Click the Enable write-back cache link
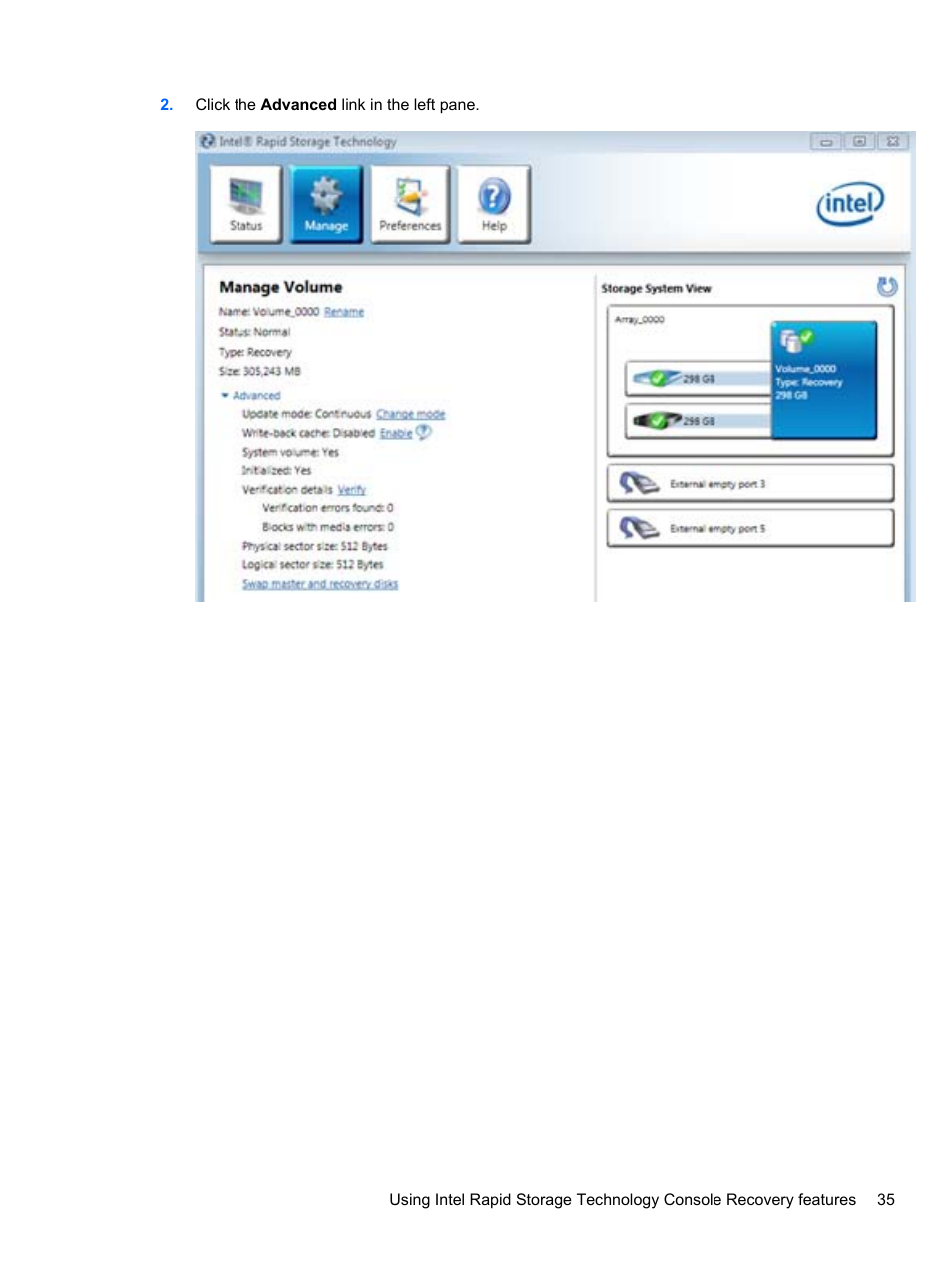 396,433
